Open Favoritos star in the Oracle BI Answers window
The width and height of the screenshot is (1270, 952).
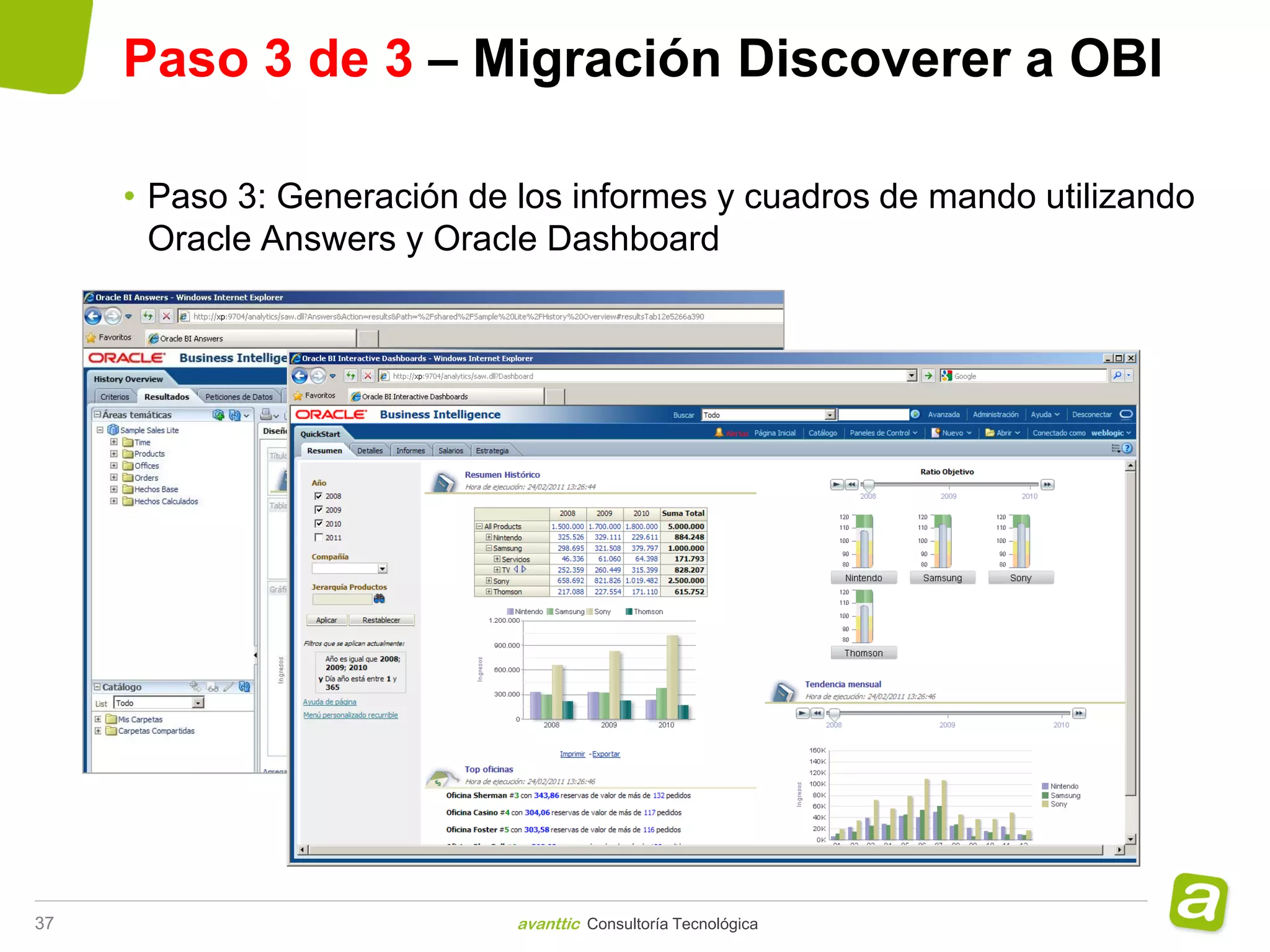click(x=91, y=338)
